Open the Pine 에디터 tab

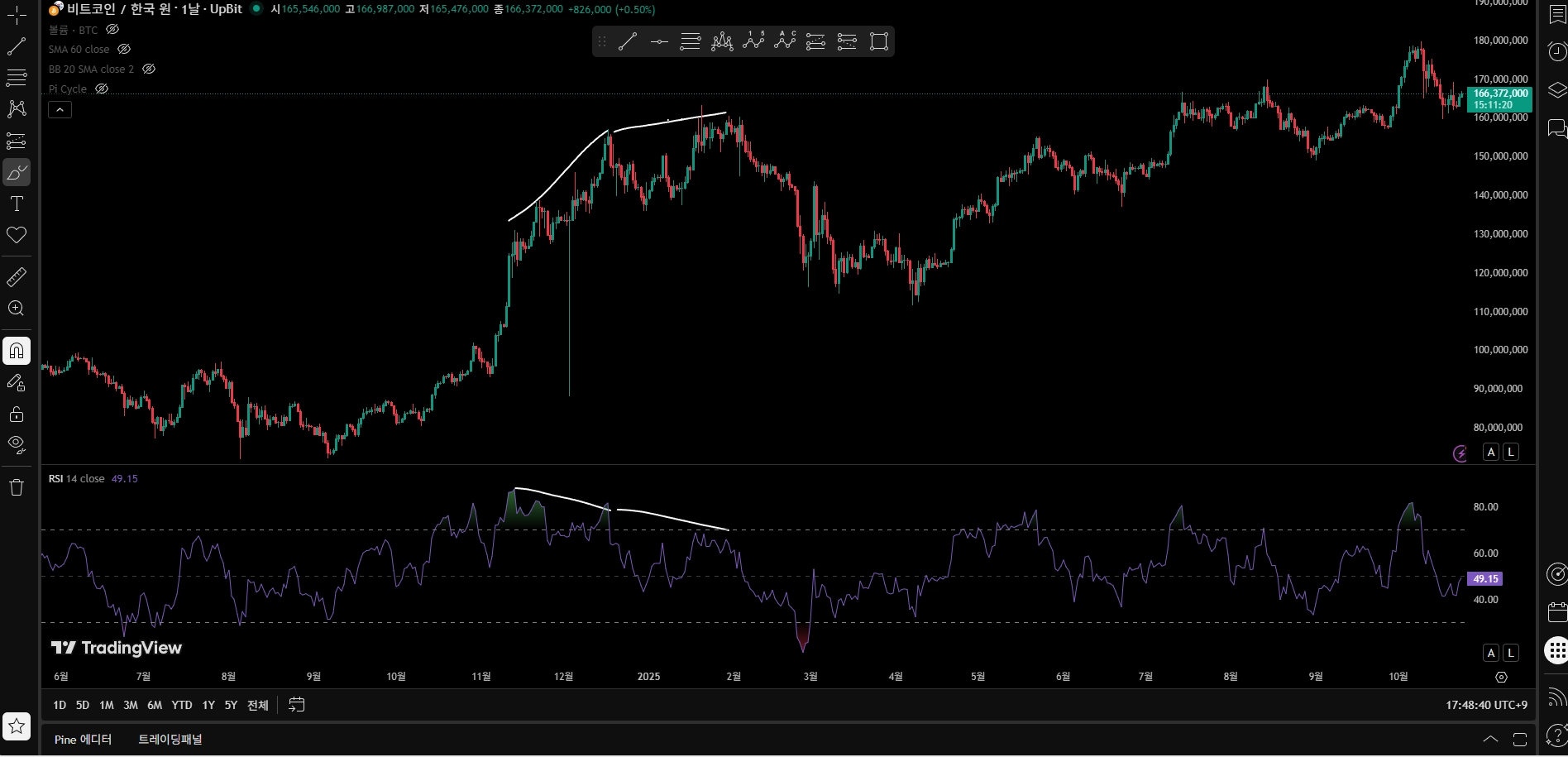(83, 739)
